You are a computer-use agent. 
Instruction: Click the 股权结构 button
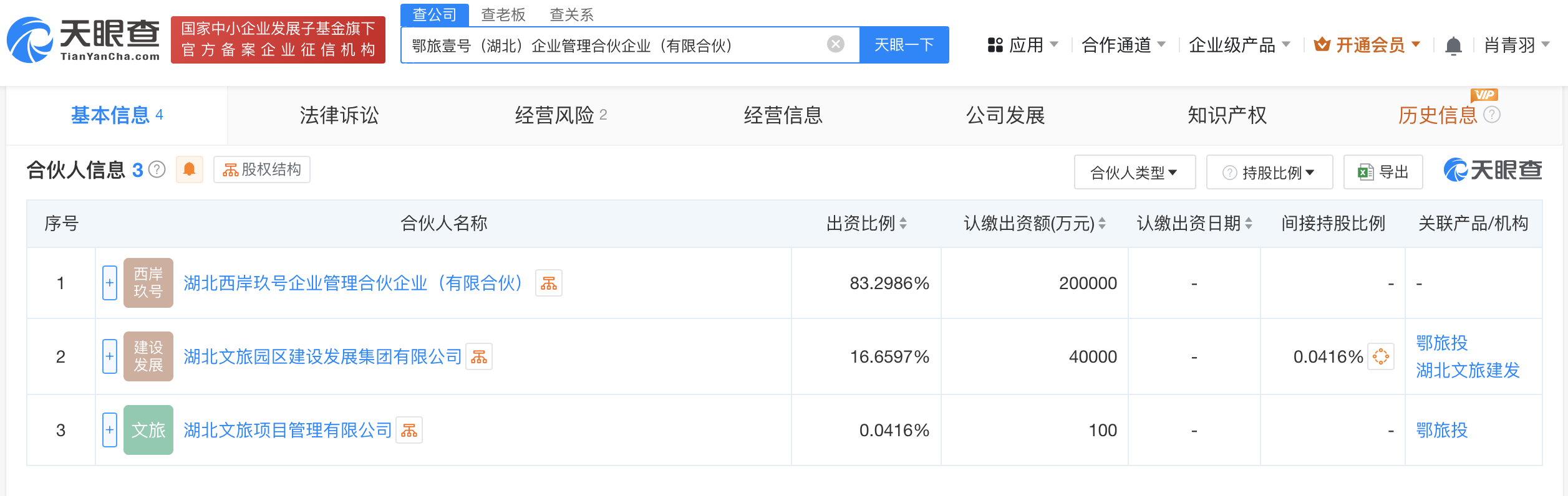click(262, 169)
